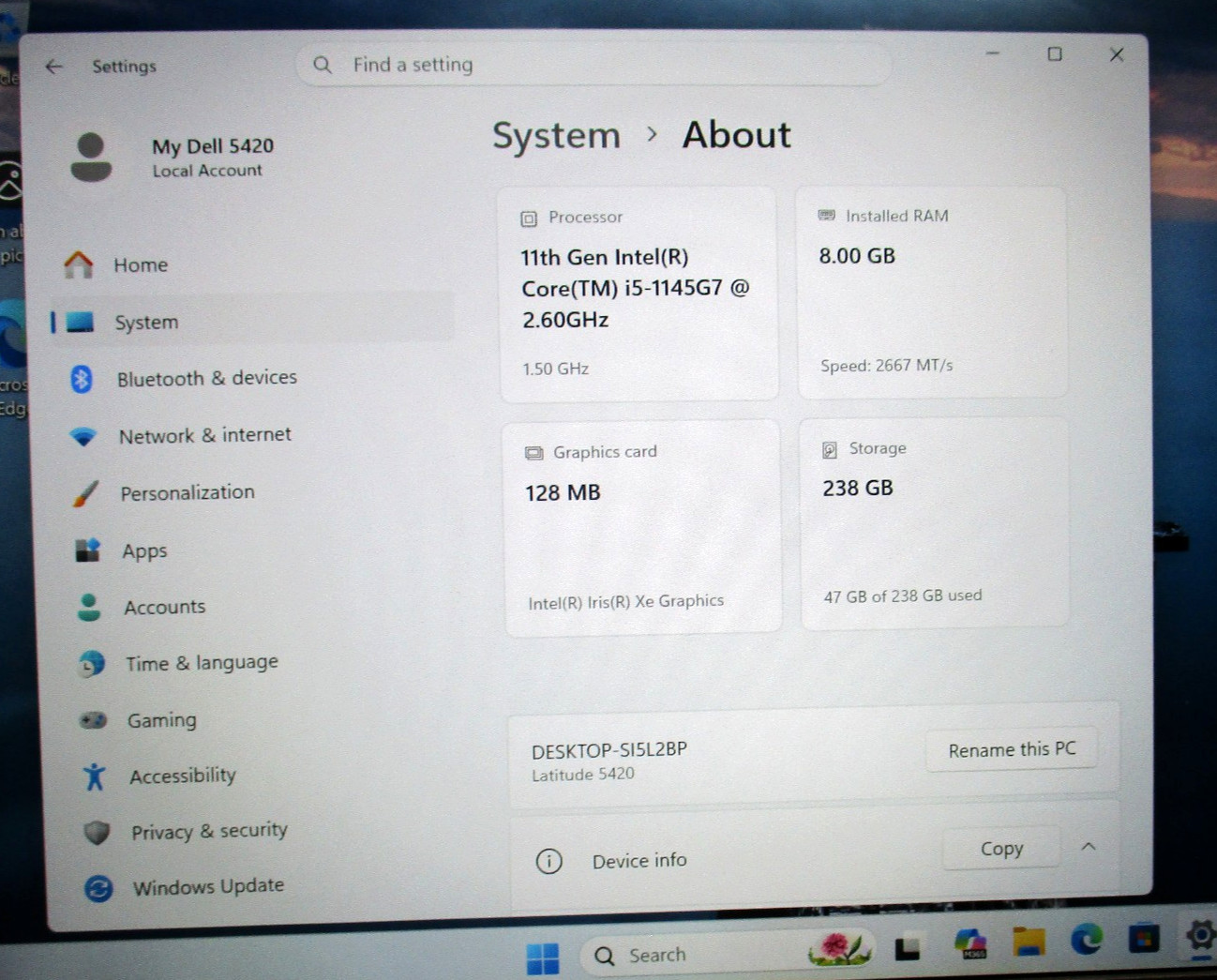Image resolution: width=1217 pixels, height=980 pixels.
Task: Open the My Dell 5420 account profile
Action: point(173,158)
